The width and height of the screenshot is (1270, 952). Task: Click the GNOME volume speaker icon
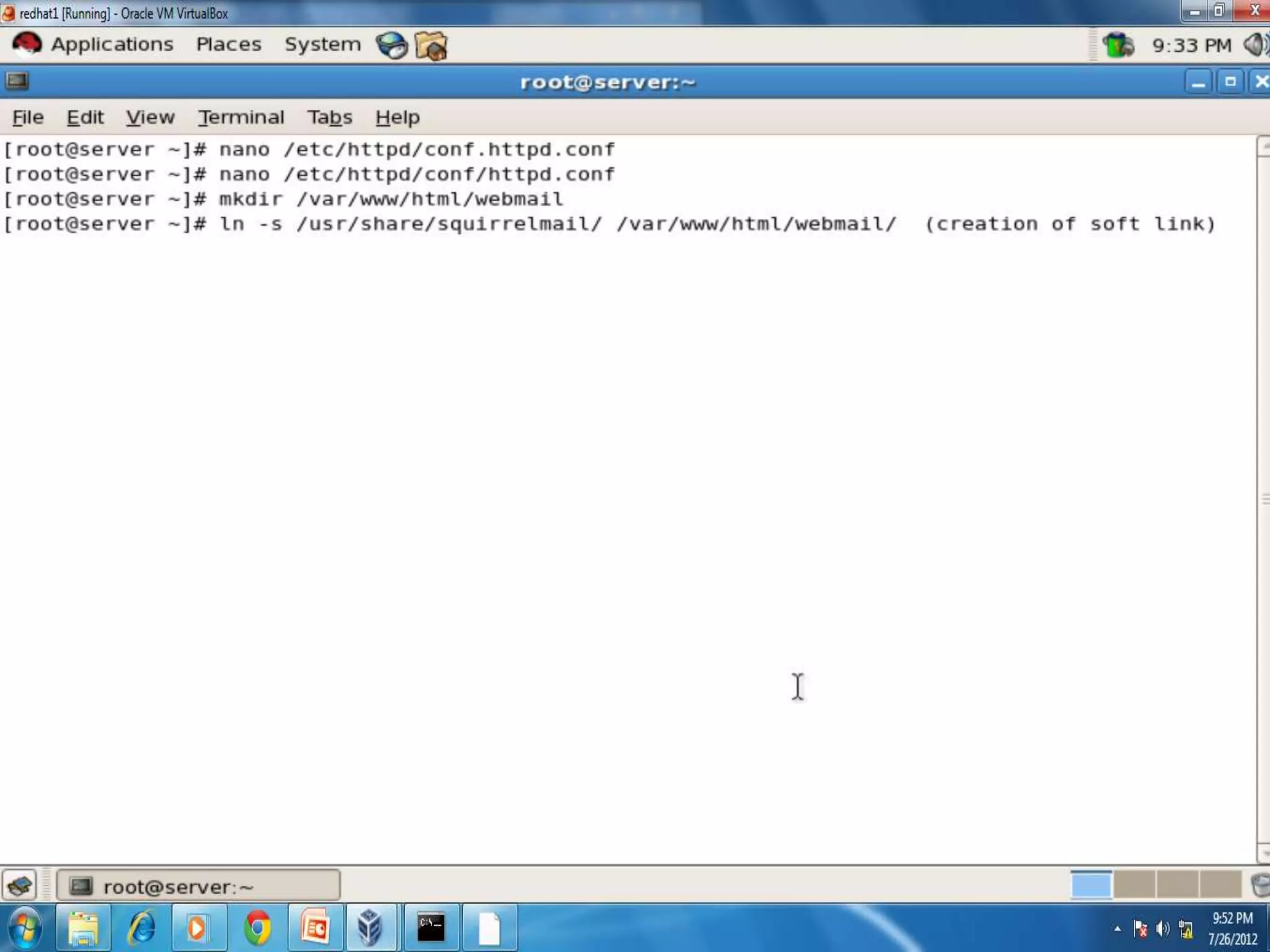click(1256, 45)
